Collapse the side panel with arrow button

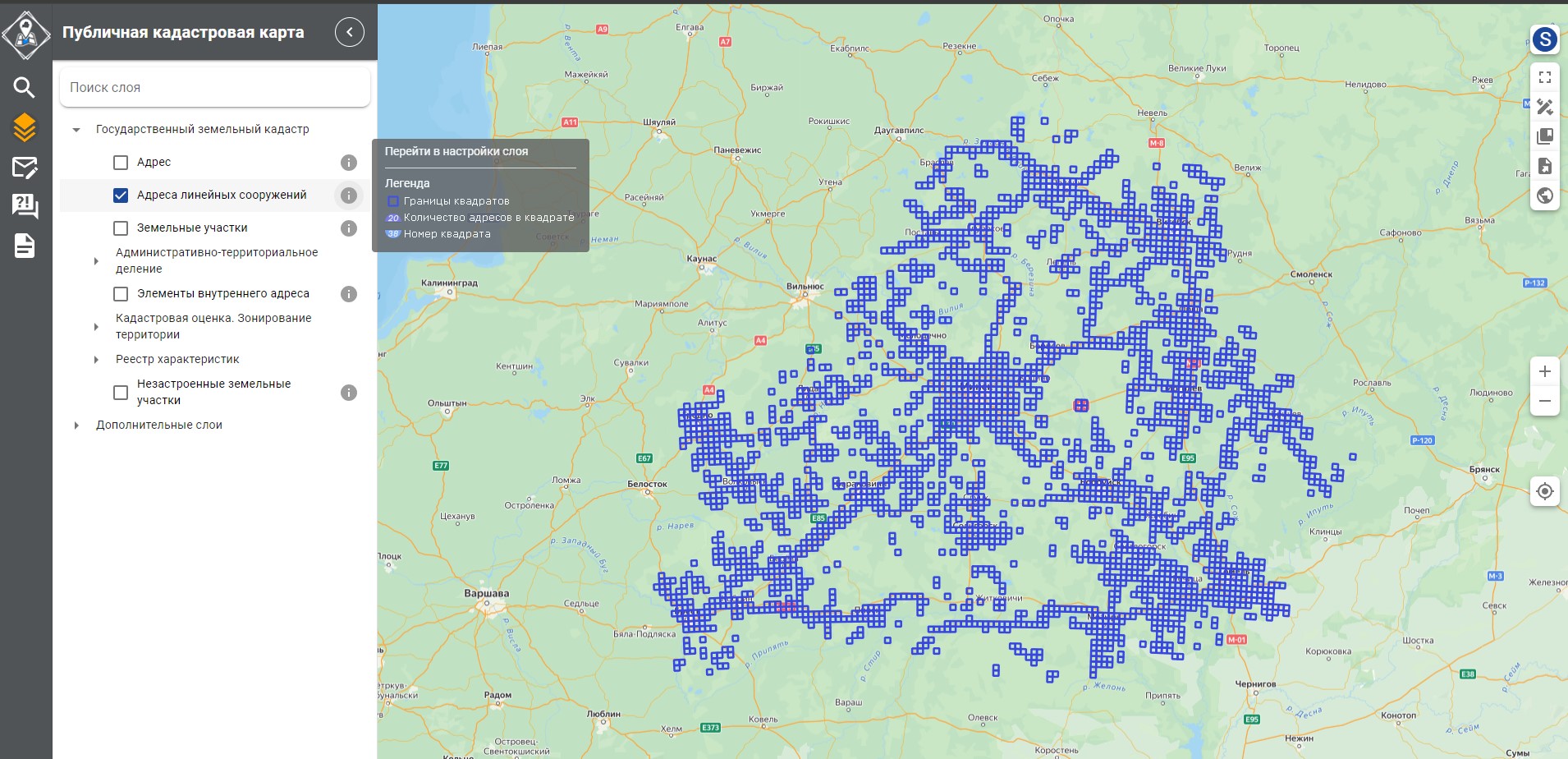(350, 32)
